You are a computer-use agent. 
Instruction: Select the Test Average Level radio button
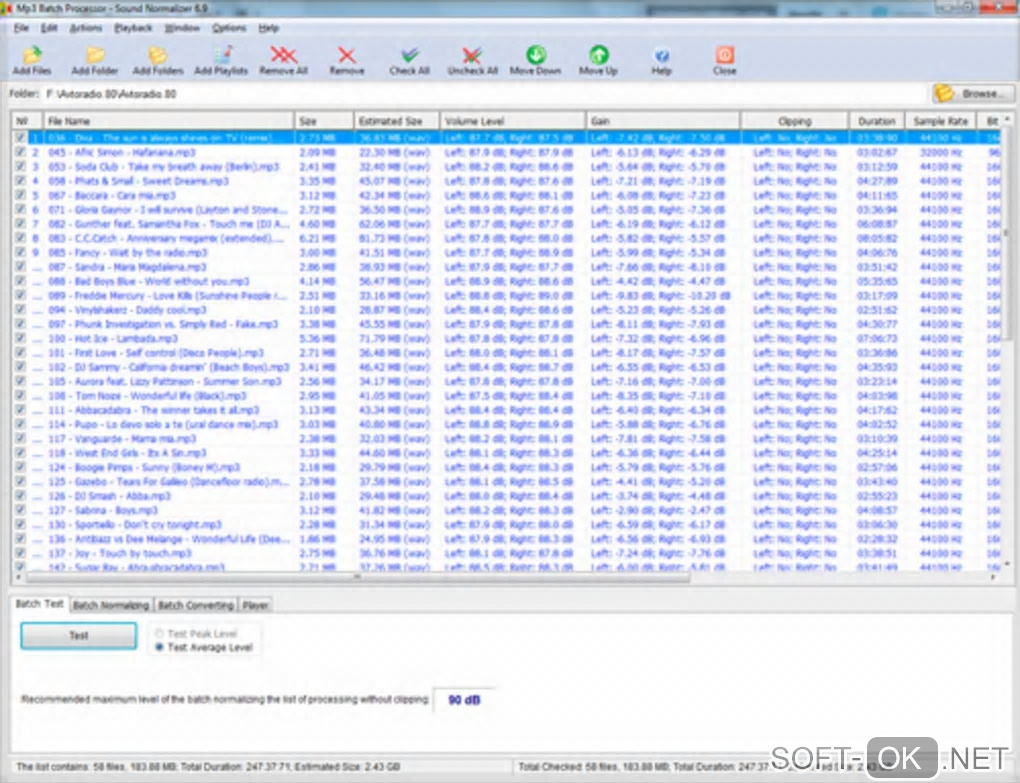point(159,647)
